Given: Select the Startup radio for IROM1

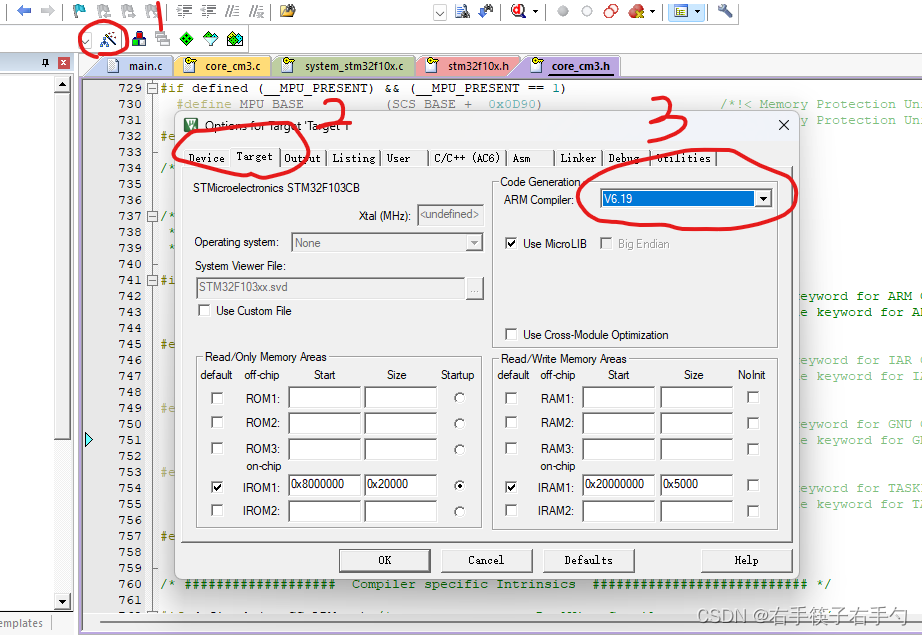Looking at the screenshot, I should click(458, 486).
